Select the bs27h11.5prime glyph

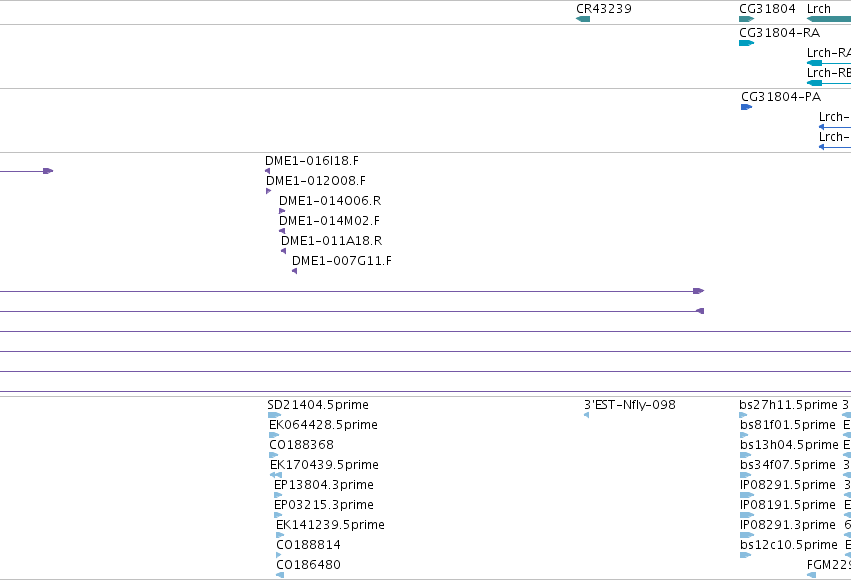tap(743, 415)
